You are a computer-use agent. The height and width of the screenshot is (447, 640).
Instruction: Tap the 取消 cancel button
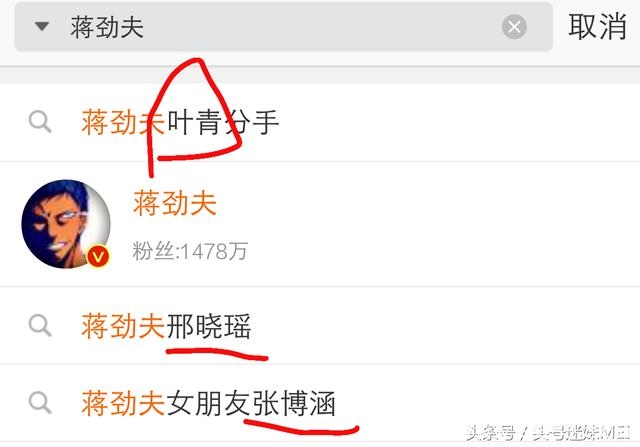[x=597, y=27]
